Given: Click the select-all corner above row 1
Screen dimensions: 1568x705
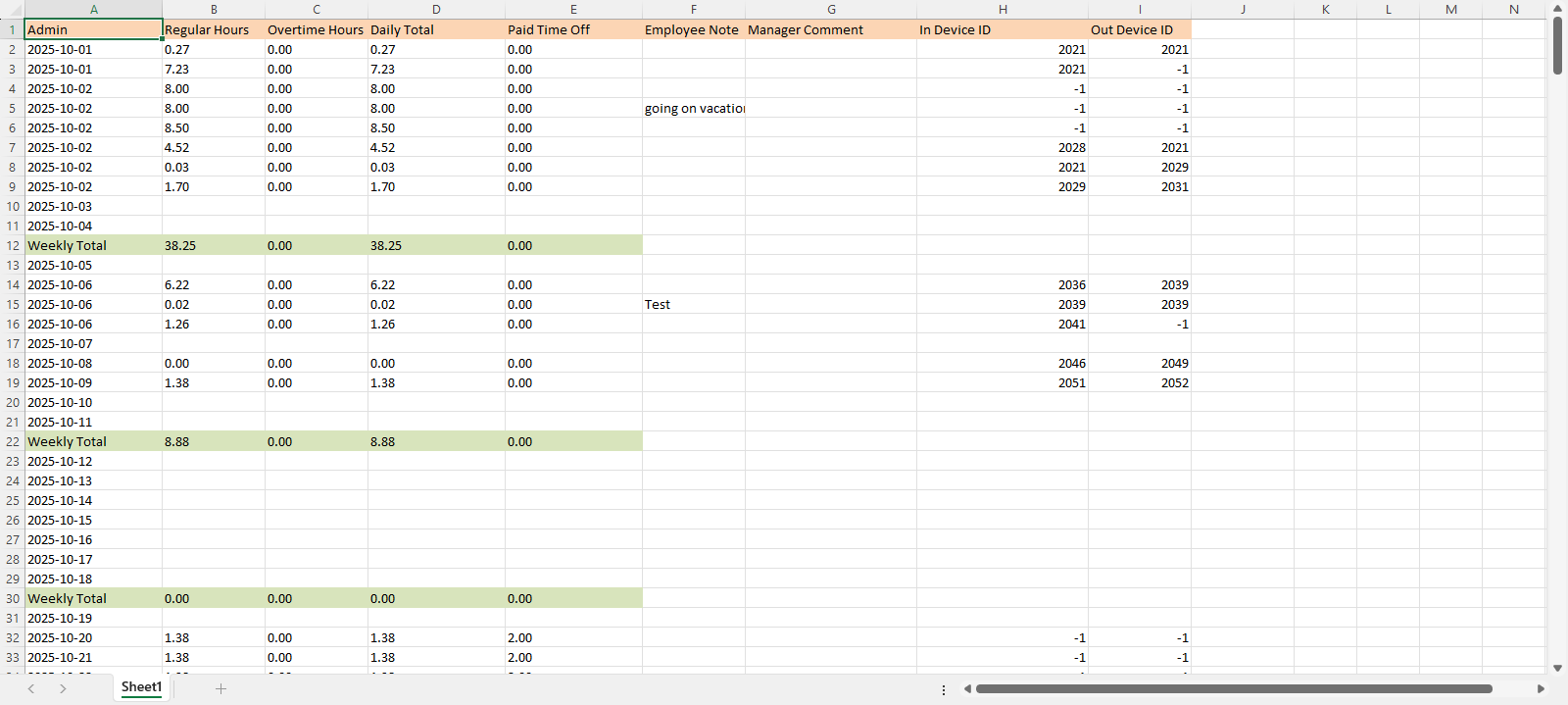Looking at the screenshot, I should (12, 9).
